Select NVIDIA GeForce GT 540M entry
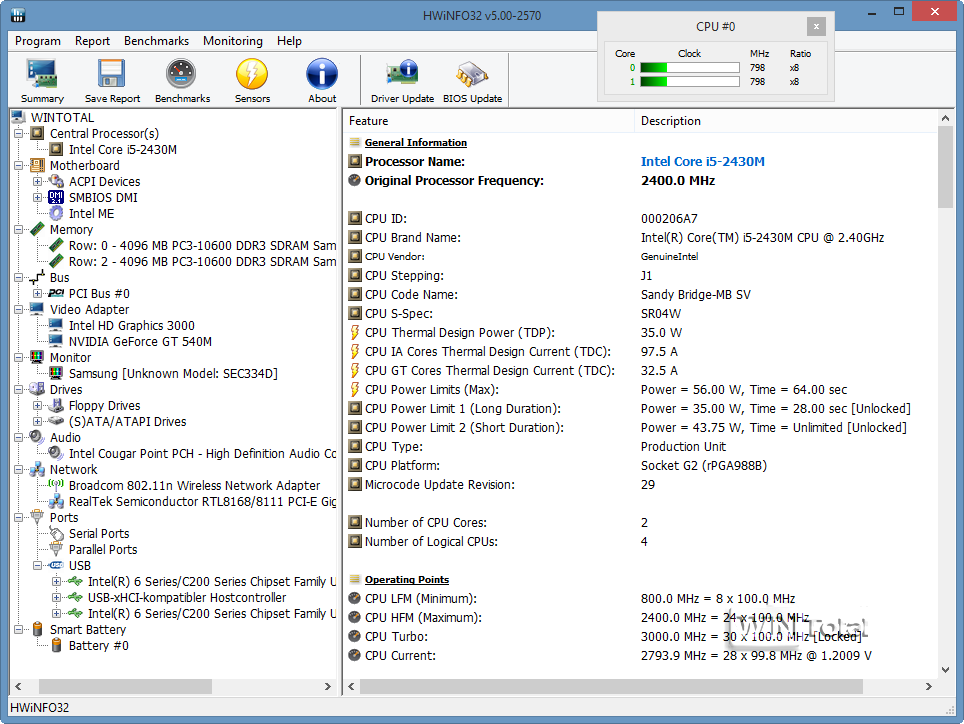Image resolution: width=964 pixels, height=724 pixels. pos(139,342)
